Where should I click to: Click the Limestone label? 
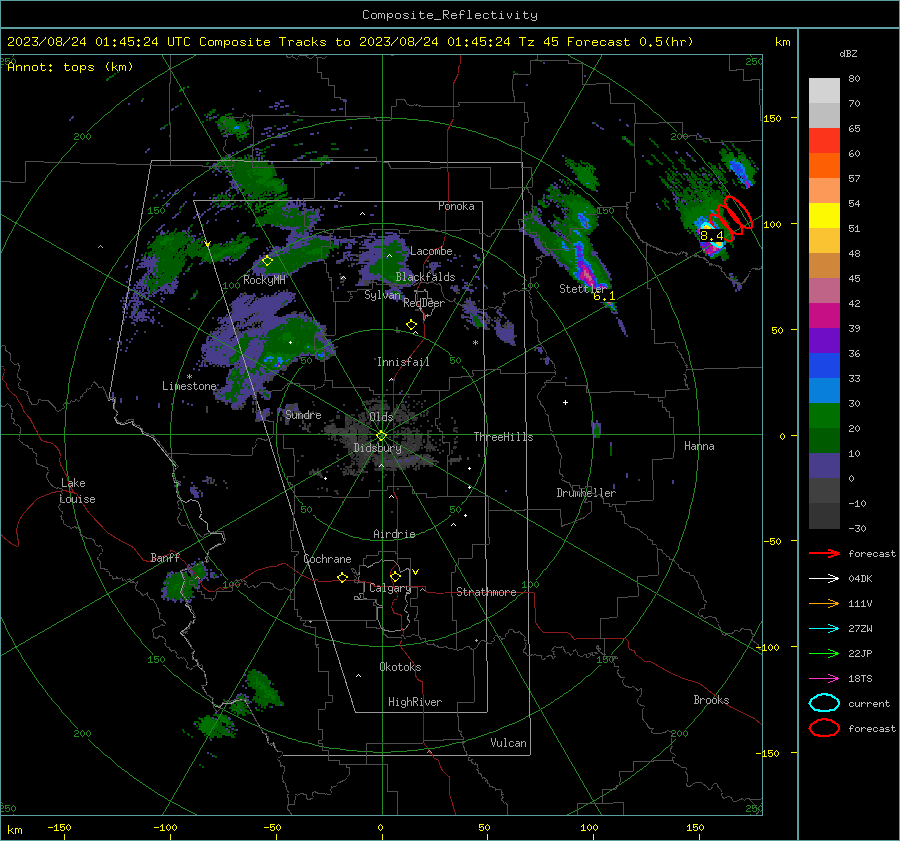[189, 386]
